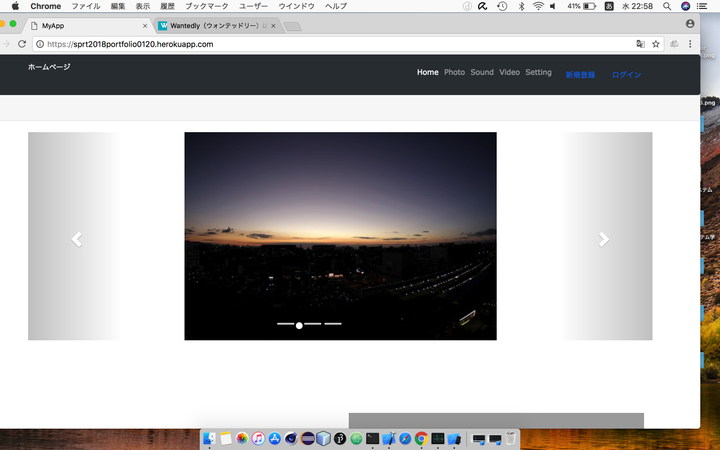
Task: Open Finder from the Dock
Action: [210, 438]
